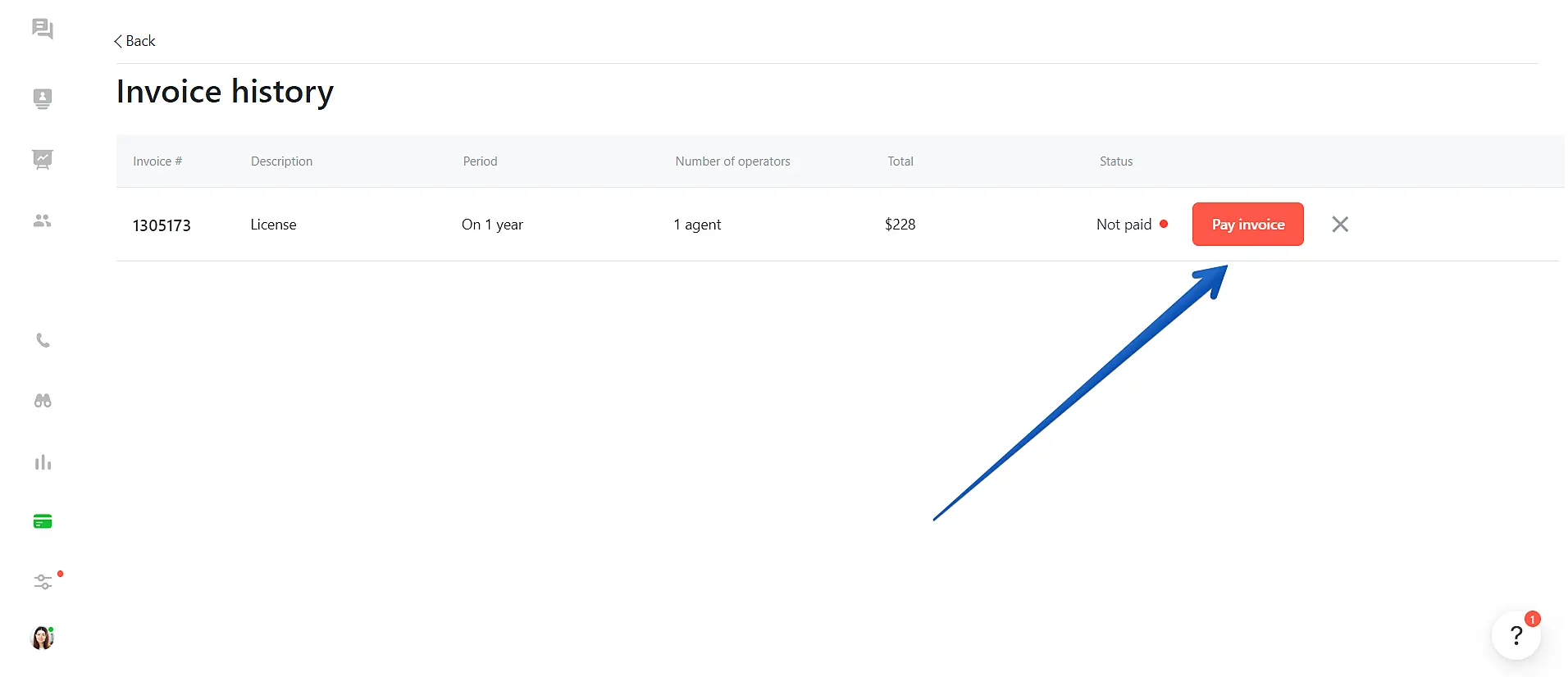Click the Invoice # column header
1568x677 pixels.
[157, 161]
